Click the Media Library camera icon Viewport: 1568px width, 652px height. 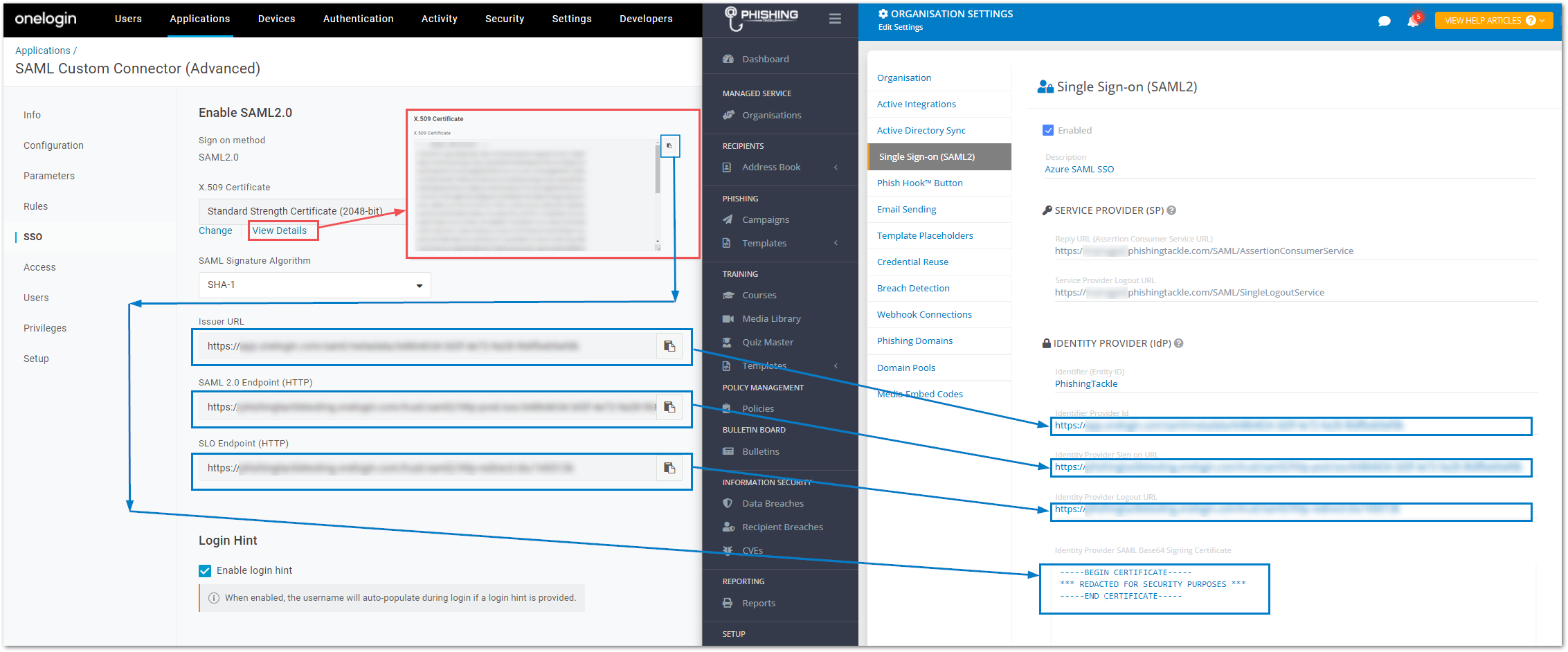tap(728, 318)
